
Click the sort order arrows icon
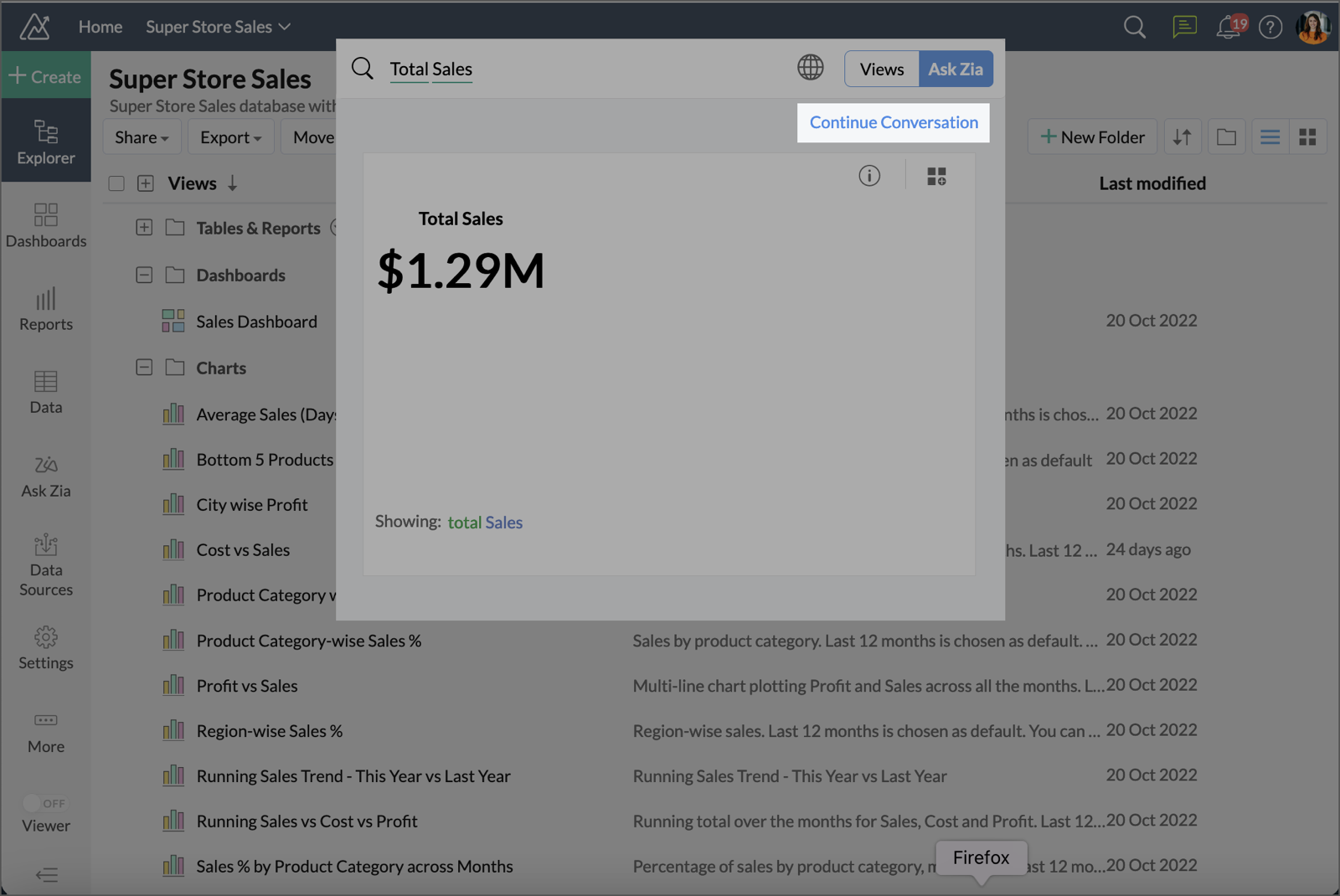(x=1182, y=136)
